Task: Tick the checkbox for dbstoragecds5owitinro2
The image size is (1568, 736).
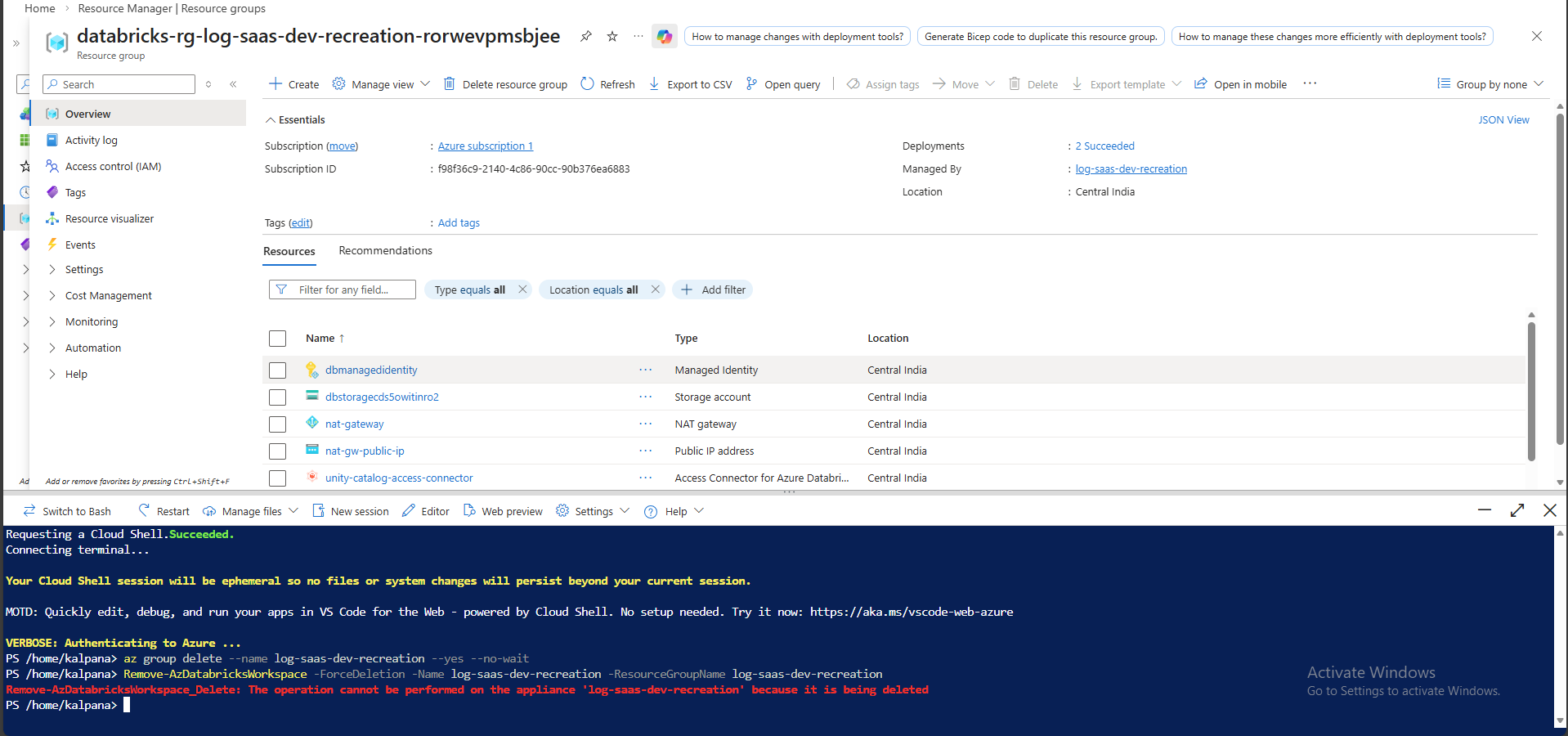Action: tap(278, 397)
